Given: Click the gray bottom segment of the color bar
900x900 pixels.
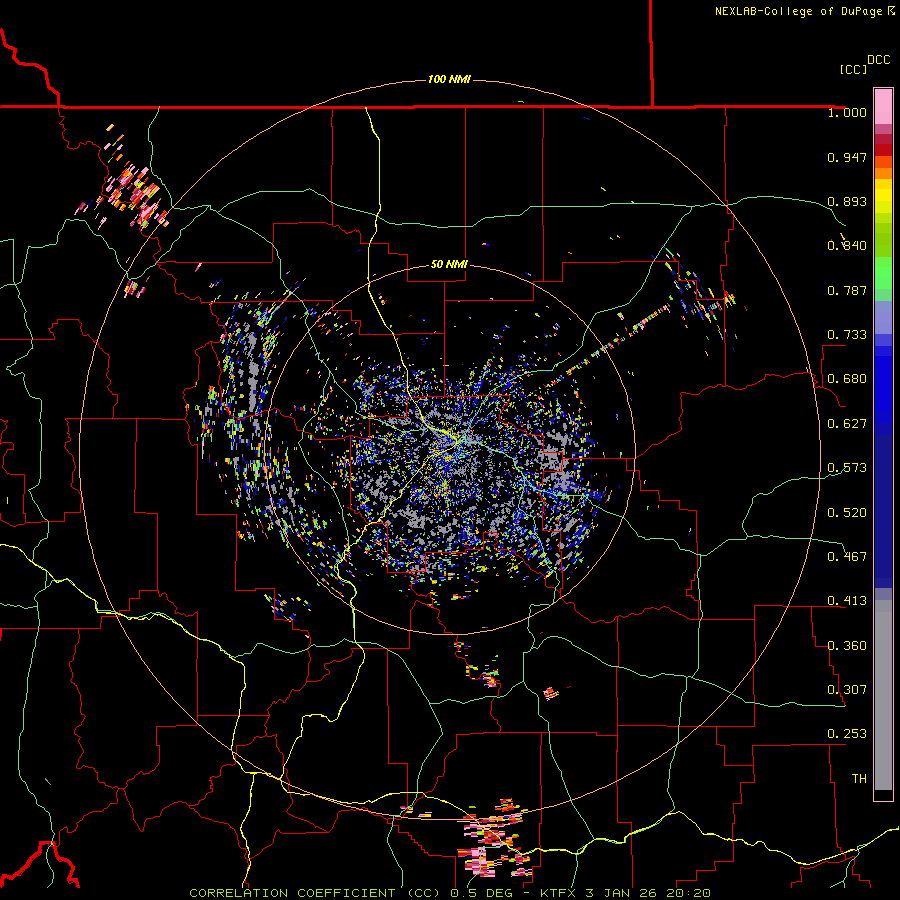Looking at the screenshot, I should tap(883, 695).
